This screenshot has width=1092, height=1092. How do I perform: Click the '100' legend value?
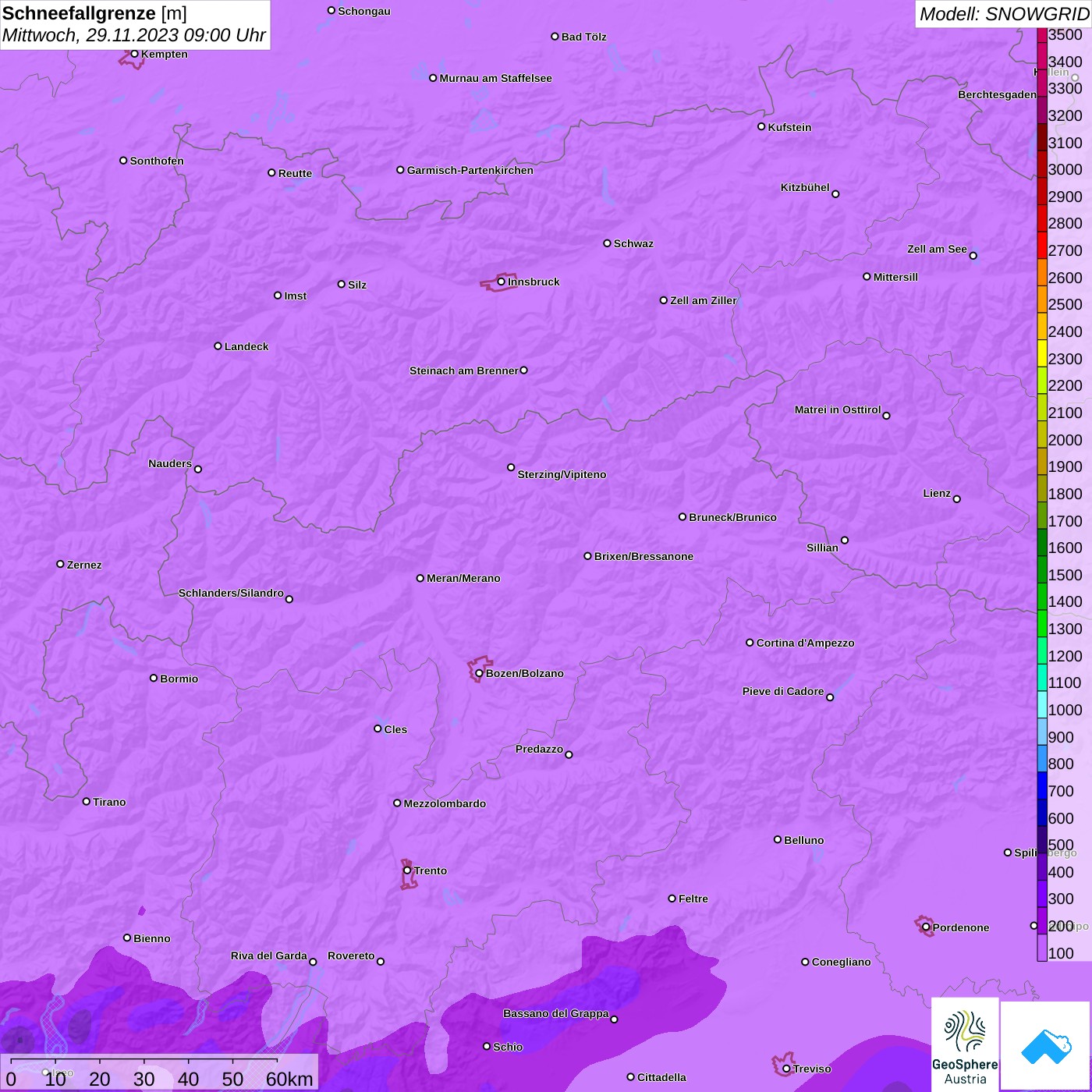click(1061, 953)
